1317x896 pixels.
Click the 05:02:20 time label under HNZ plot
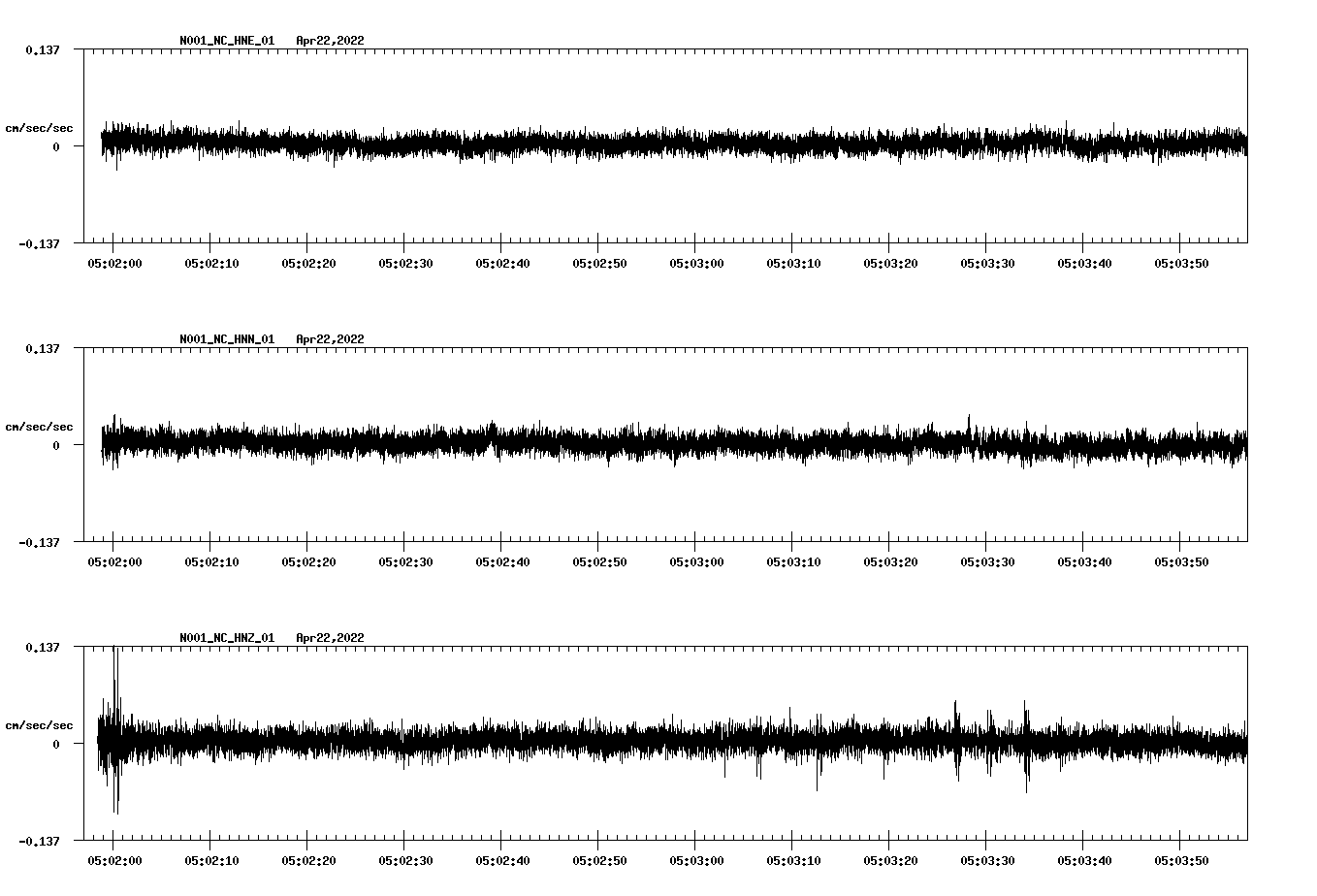pos(308,860)
